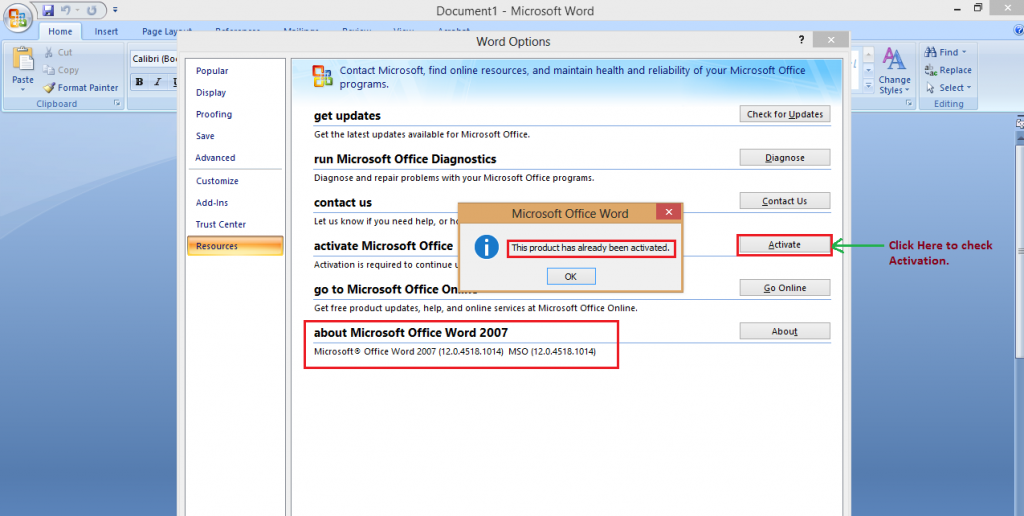This screenshot has width=1024, height=516.
Task: Open the Office Button menu
Action: pyautogui.click(x=18, y=18)
